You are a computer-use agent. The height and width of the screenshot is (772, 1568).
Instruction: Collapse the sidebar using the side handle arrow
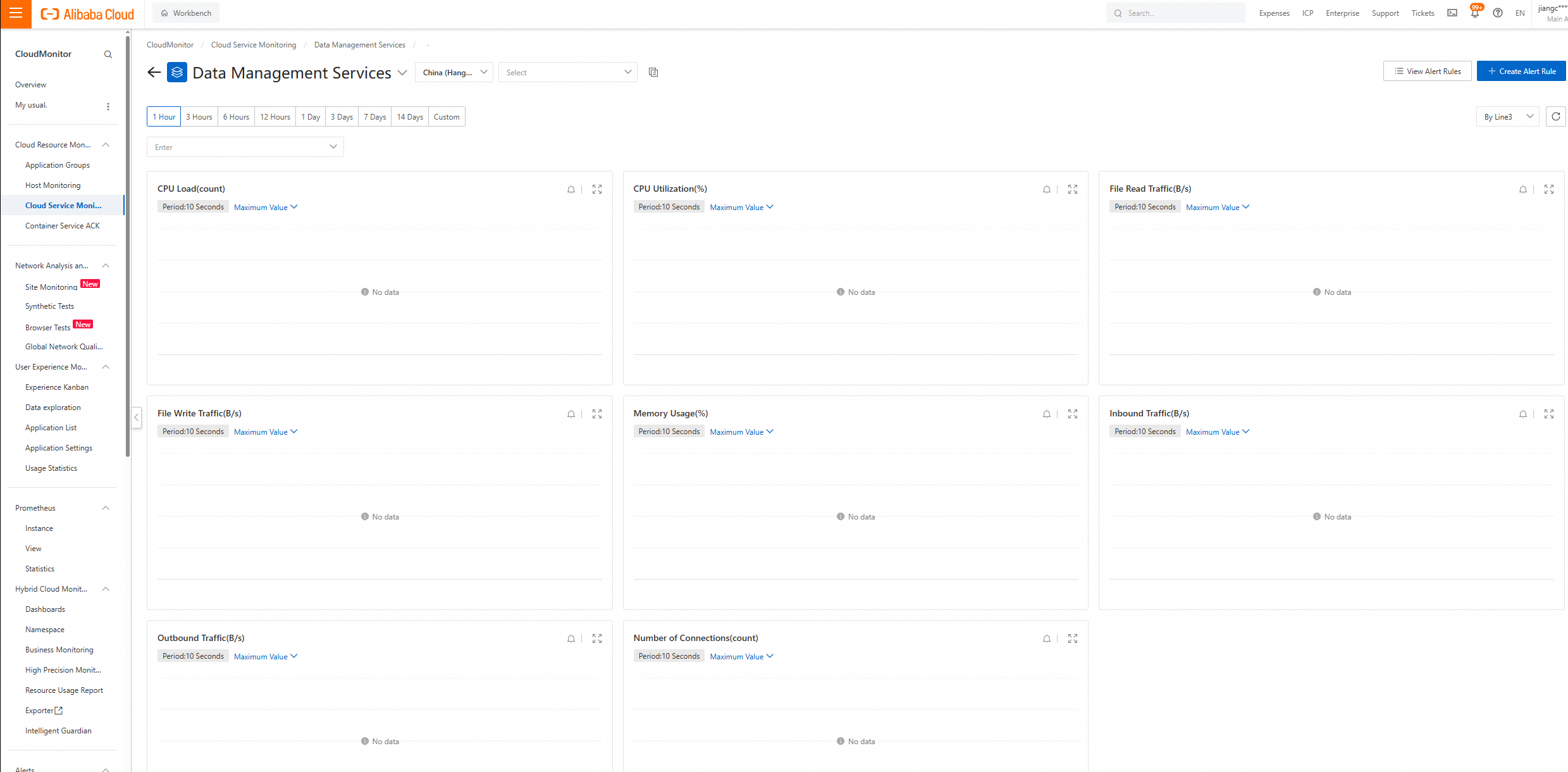tap(136, 417)
